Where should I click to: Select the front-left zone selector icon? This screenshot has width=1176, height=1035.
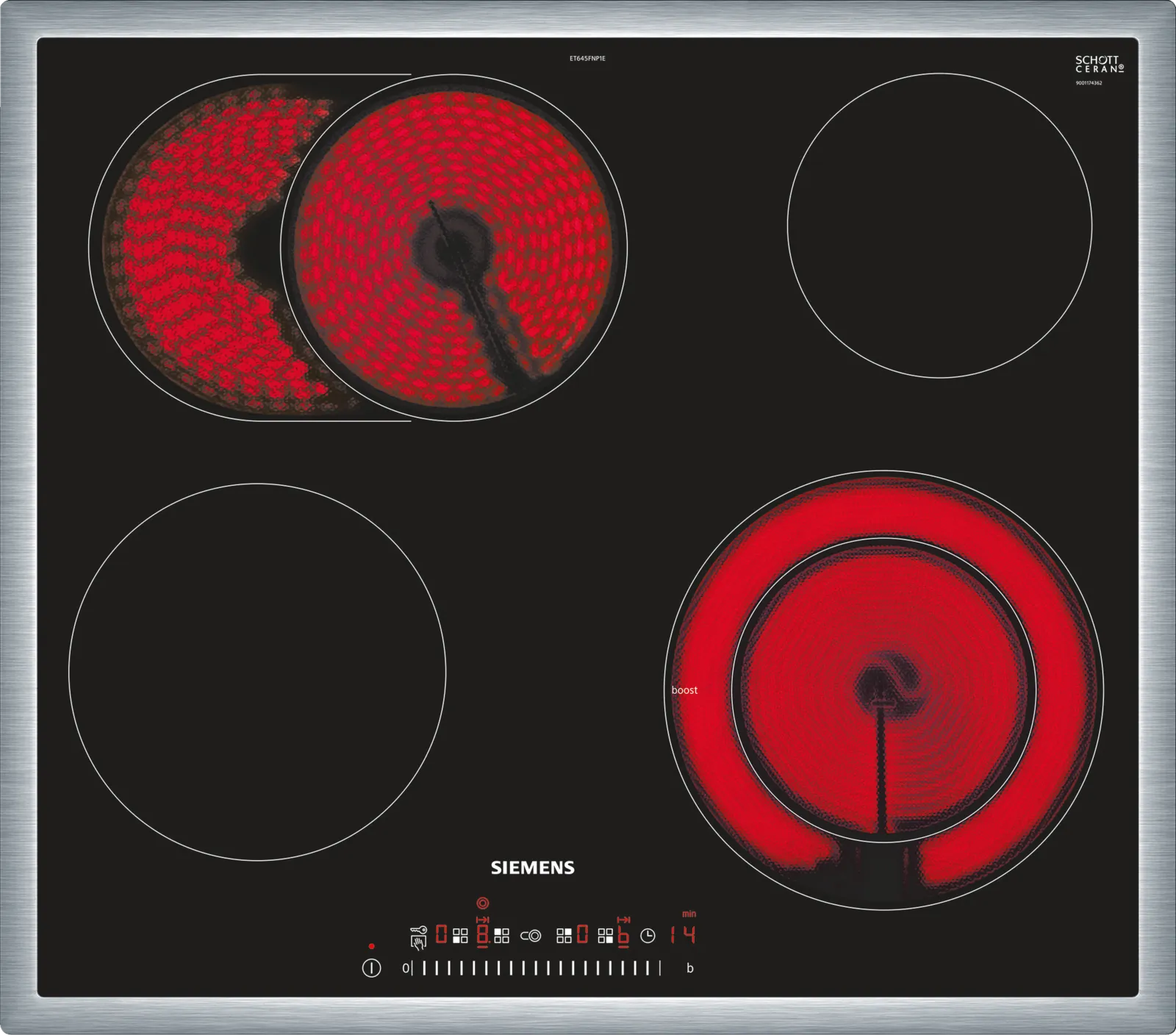460,936
